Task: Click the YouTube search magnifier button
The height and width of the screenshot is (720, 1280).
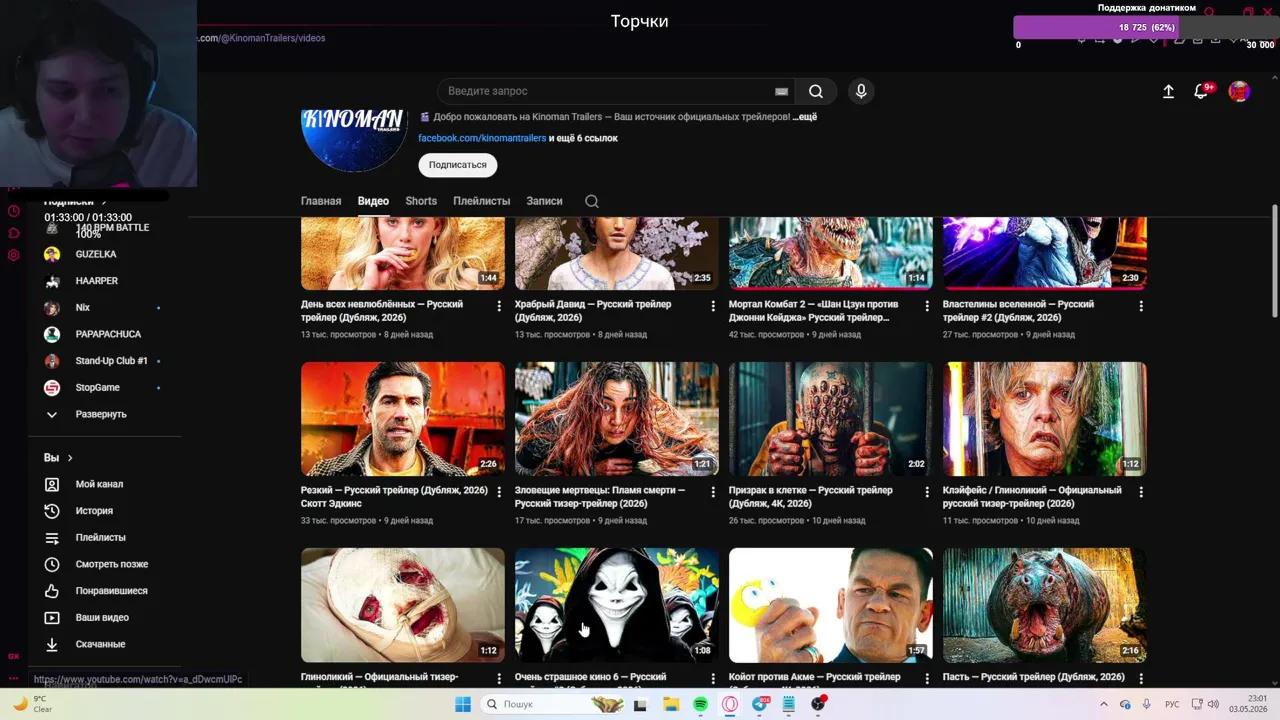Action: [816, 91]
